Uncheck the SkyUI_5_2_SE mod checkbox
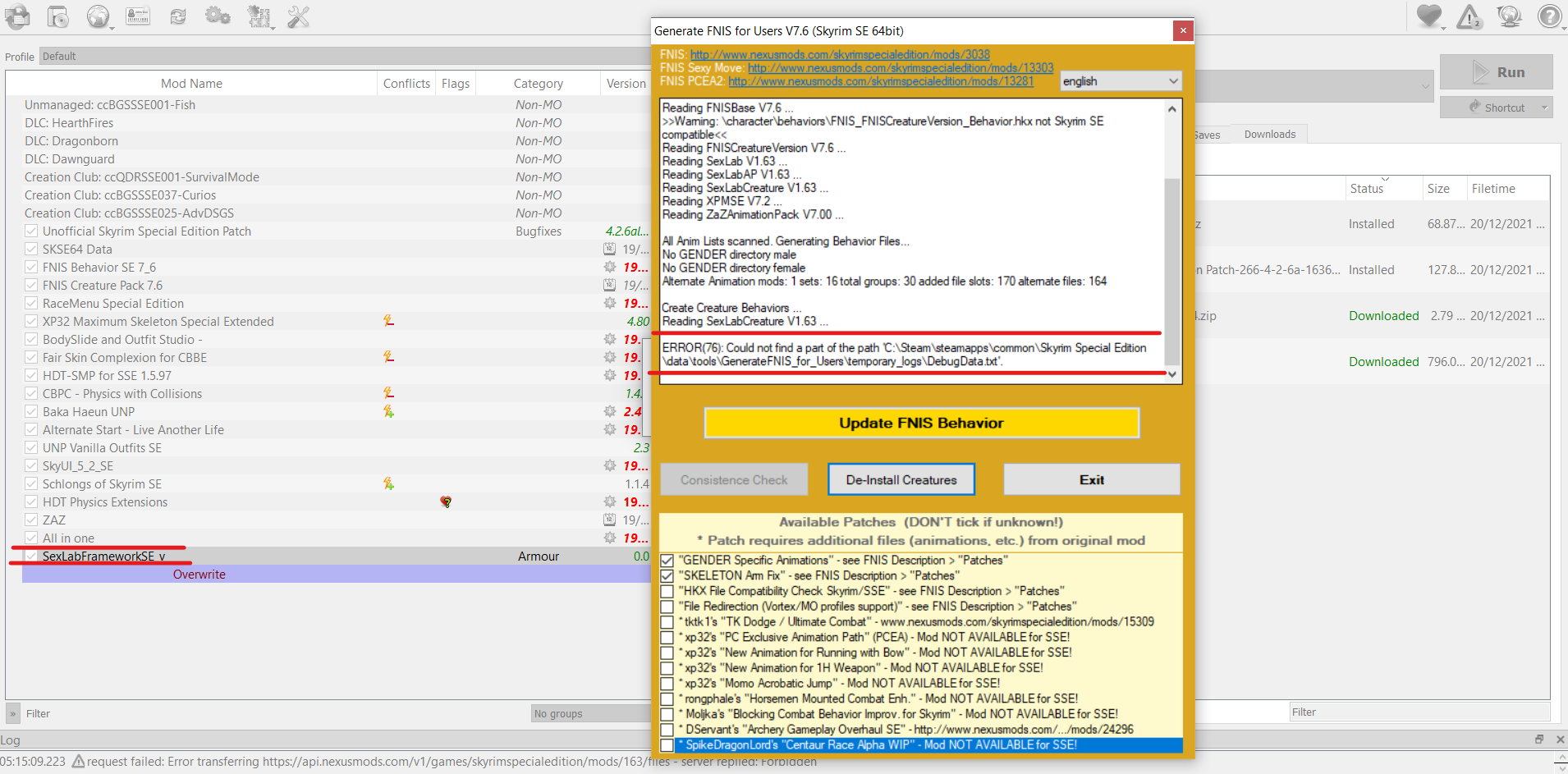This screenshot has width=1568, height=774. [31, 466]
